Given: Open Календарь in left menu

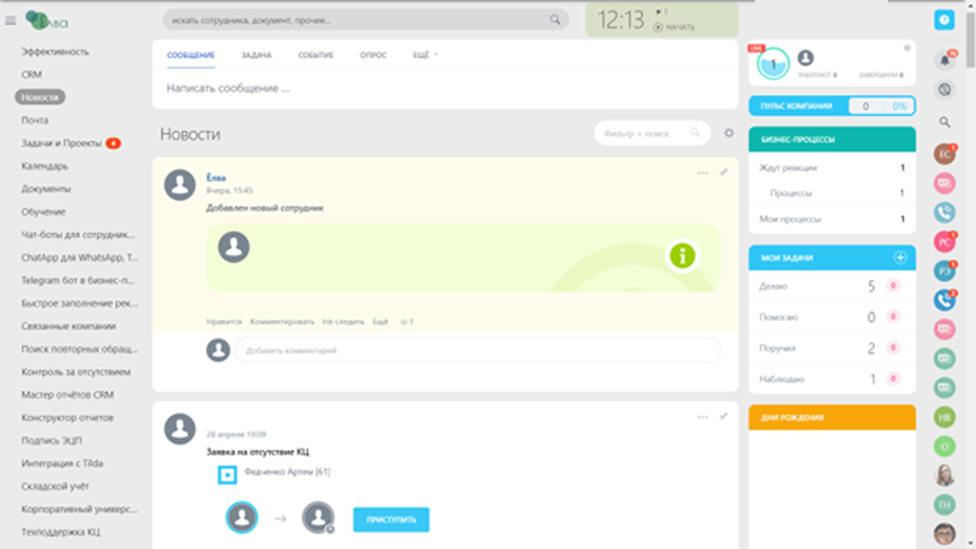Looking at the screenshot, I should click(x=45, y=166).
